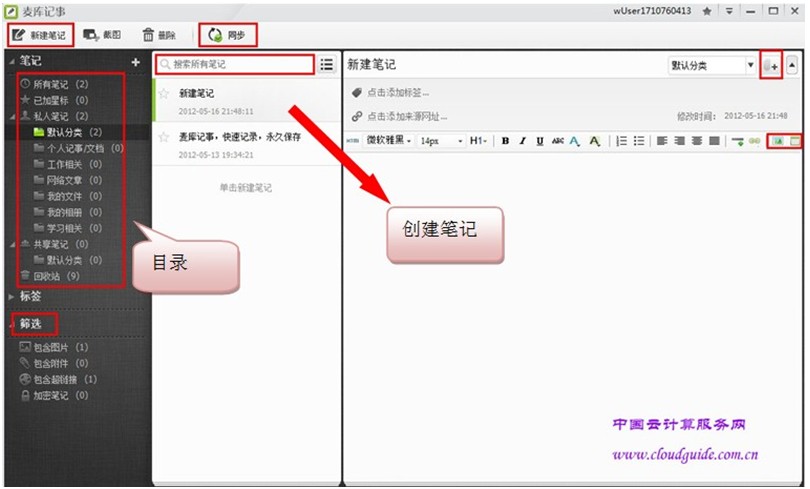This screenshot has width=810, height=489.
Task: Insert an image into the note
Action: (778, 141)
